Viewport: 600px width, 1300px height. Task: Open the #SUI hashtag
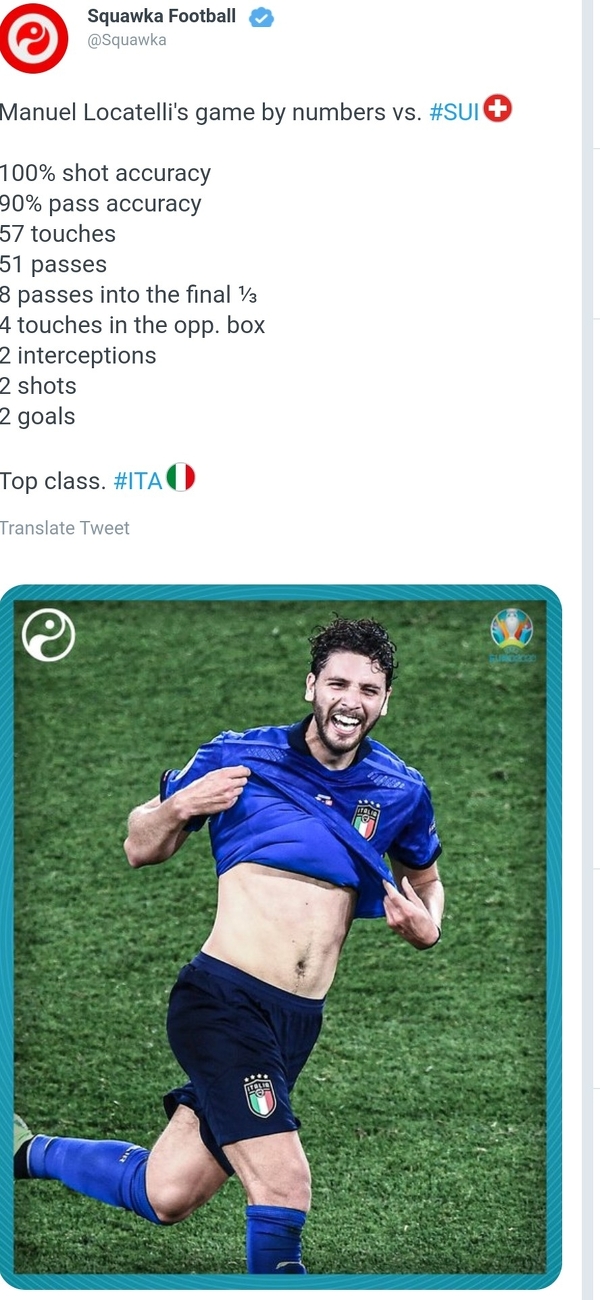pyautogui.click(x=454, y=112)
